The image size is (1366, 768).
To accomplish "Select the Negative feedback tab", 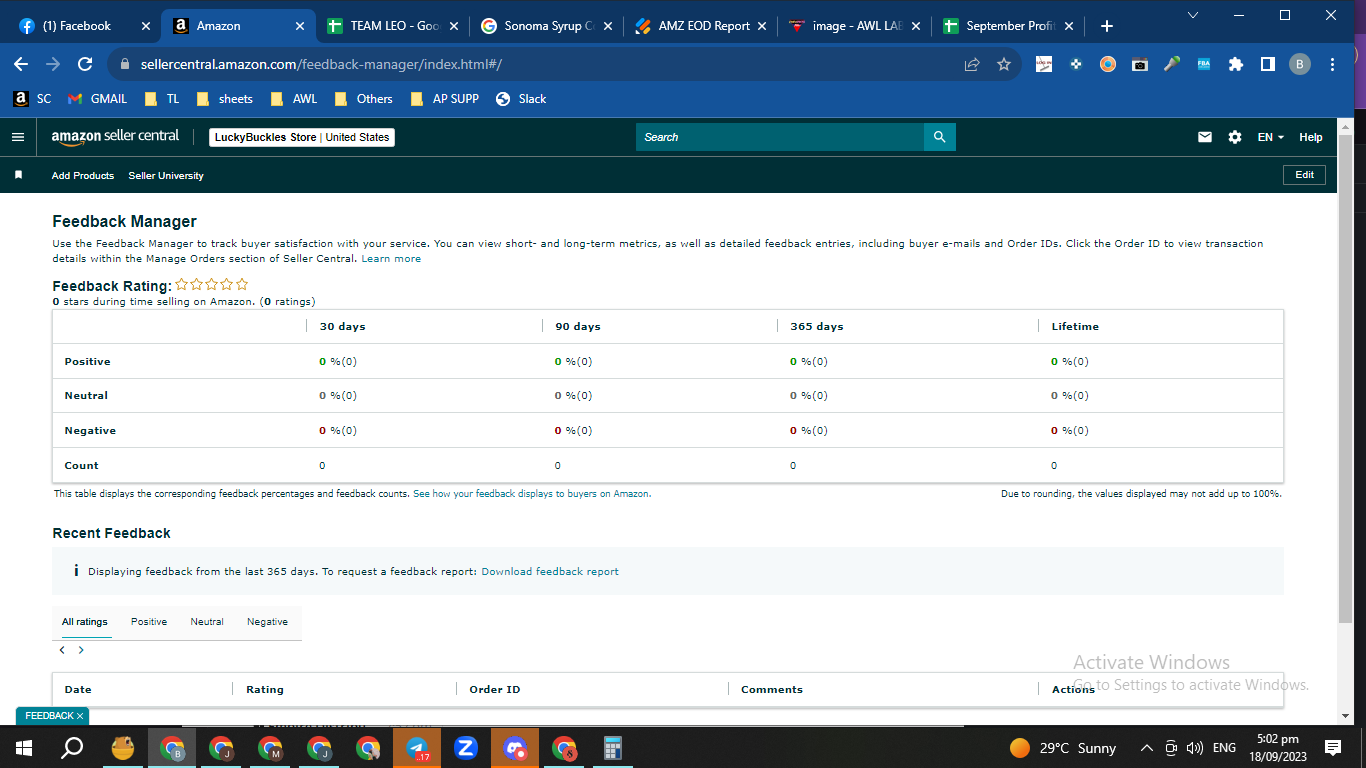I will tap(267, 622).
